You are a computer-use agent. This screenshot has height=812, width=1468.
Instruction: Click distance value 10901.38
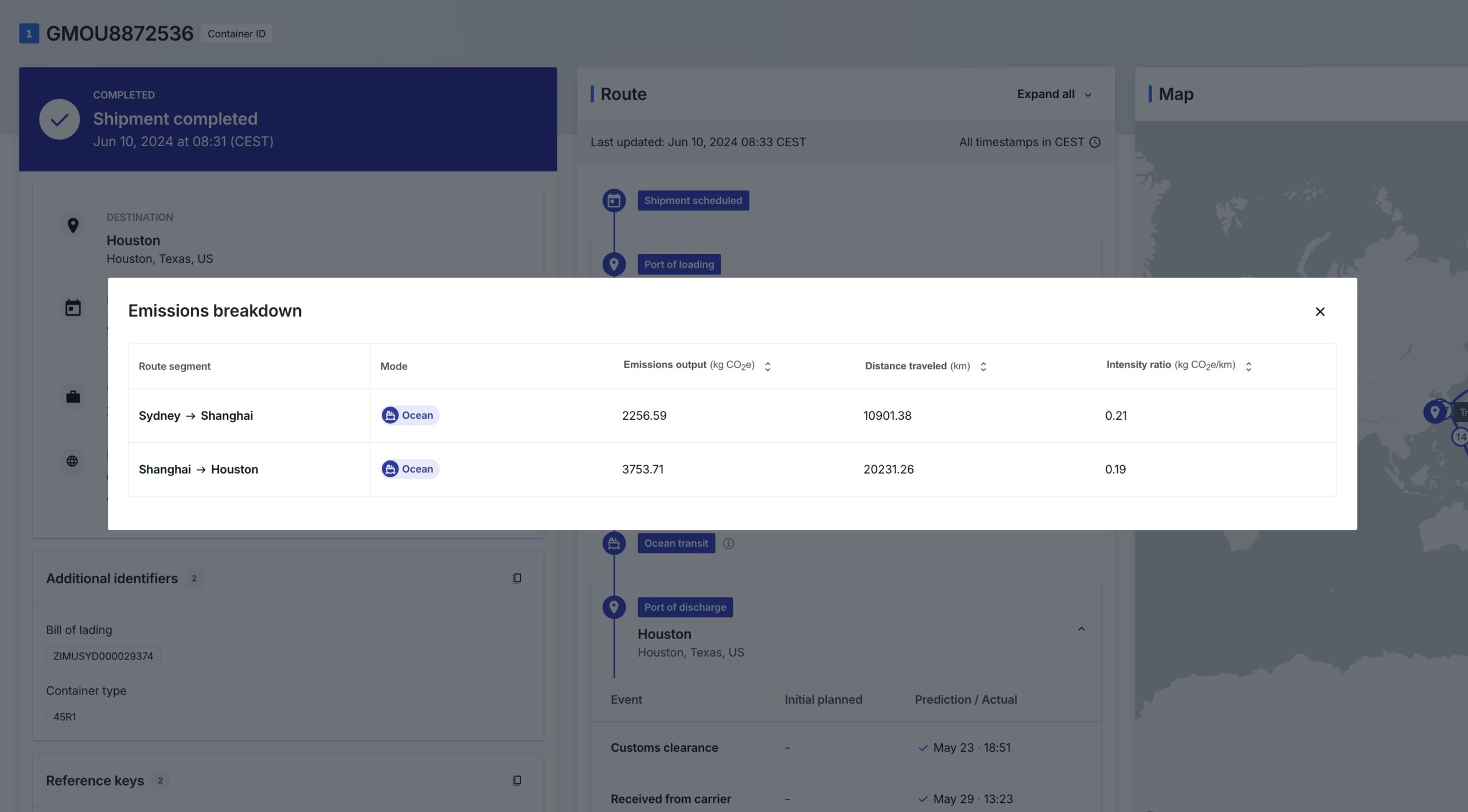point(887,416)
